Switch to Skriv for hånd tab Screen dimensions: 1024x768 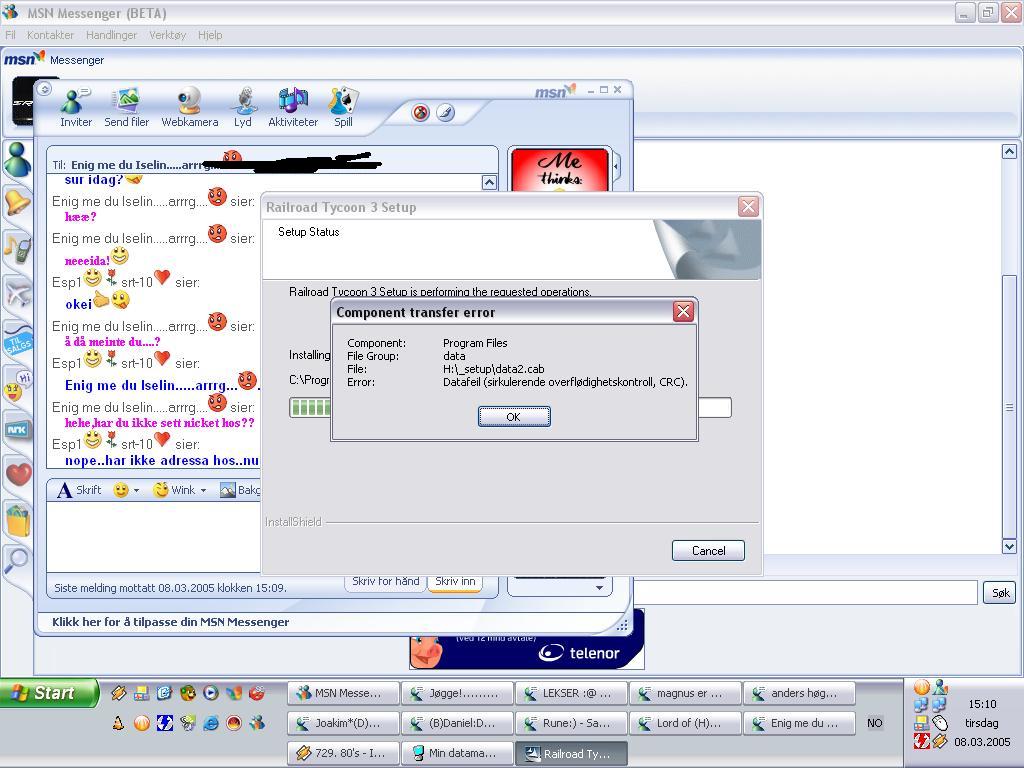point(385,581)
